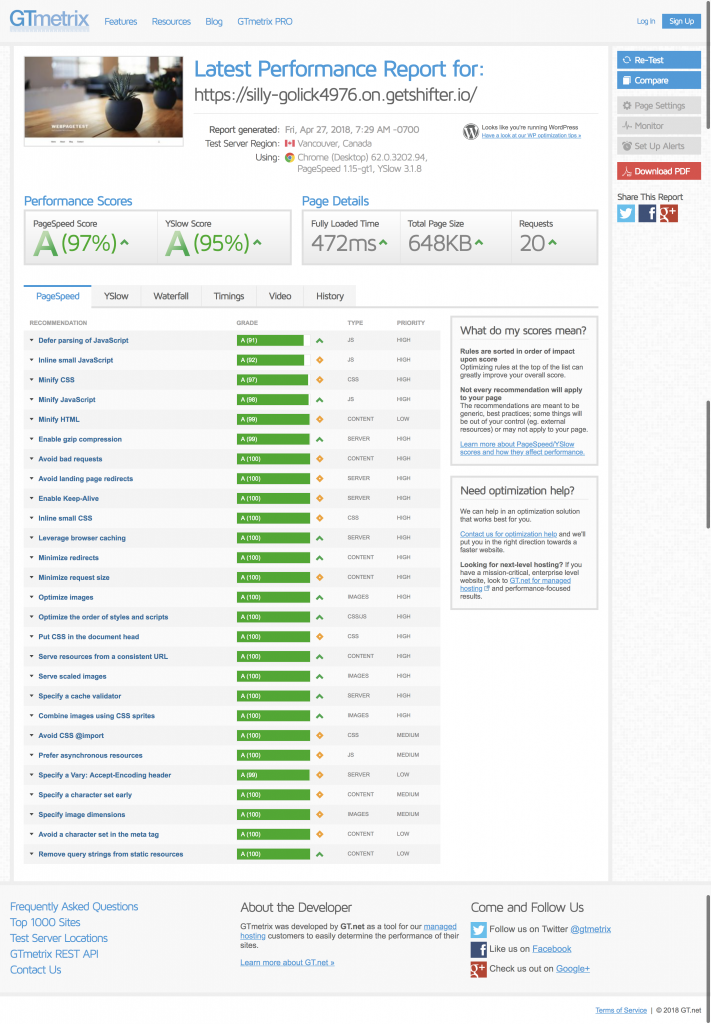Click PageSpeed Score up-arrow indicator
711x1024 pixels.
(124, 243)
